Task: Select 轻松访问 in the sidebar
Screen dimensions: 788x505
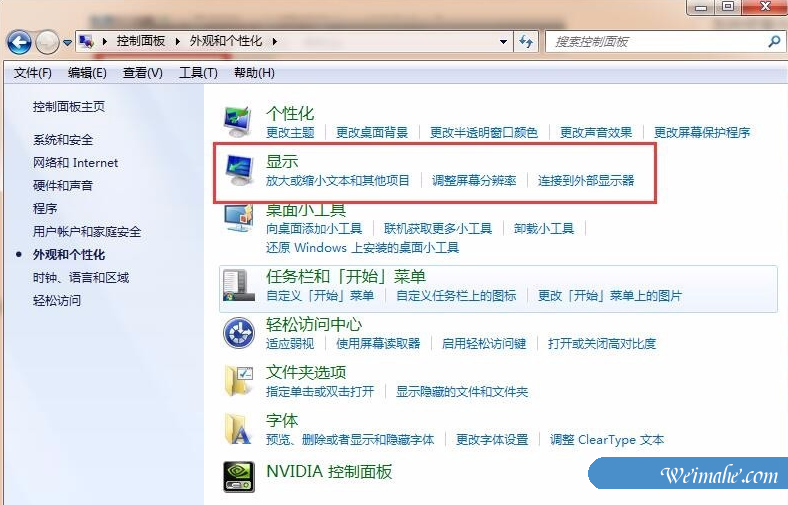Action: [x=57, y=300]
